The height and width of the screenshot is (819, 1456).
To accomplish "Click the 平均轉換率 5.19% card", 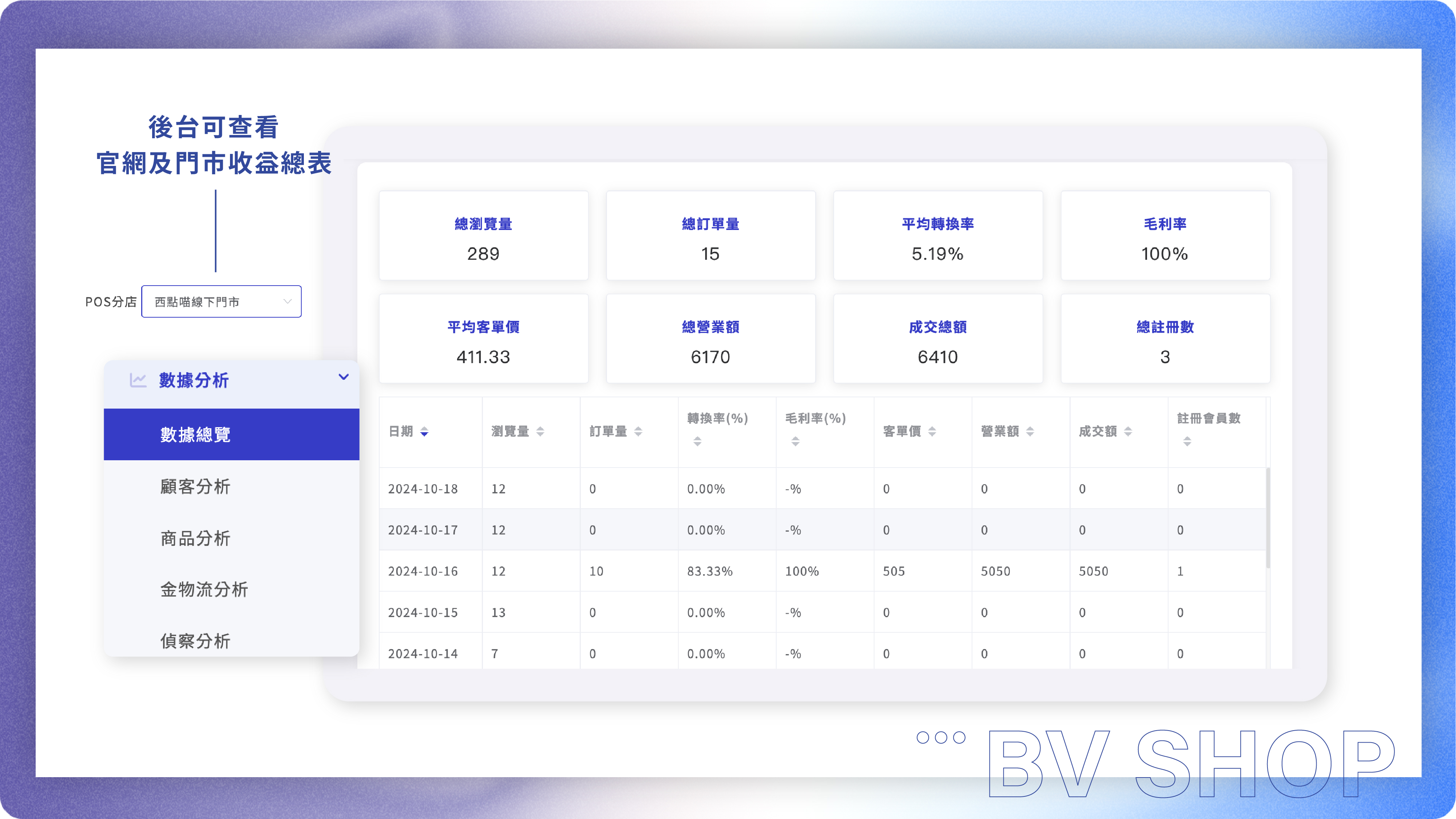I will (938, 236).
